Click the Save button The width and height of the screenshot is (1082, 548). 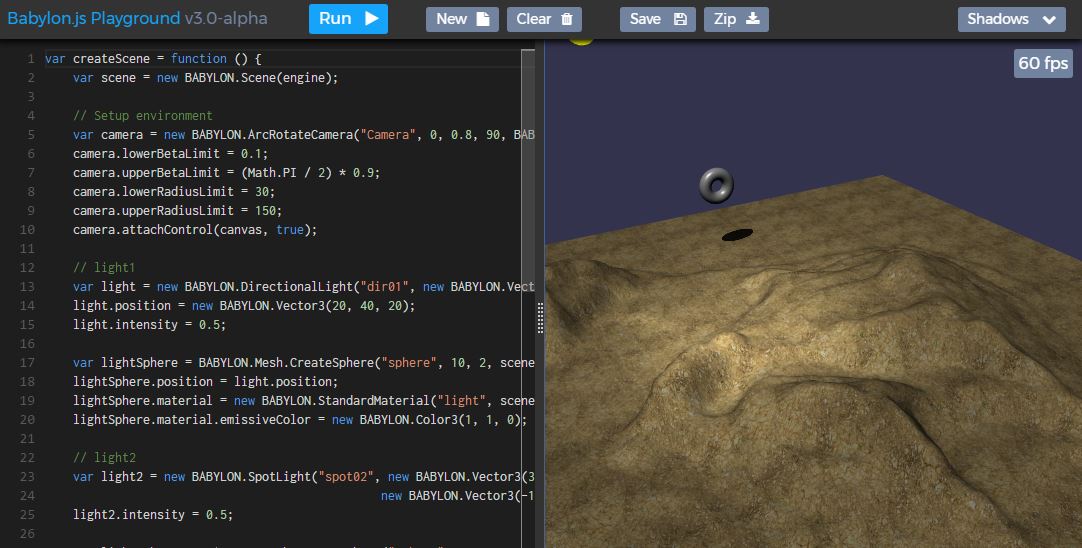tap(658, 19)
